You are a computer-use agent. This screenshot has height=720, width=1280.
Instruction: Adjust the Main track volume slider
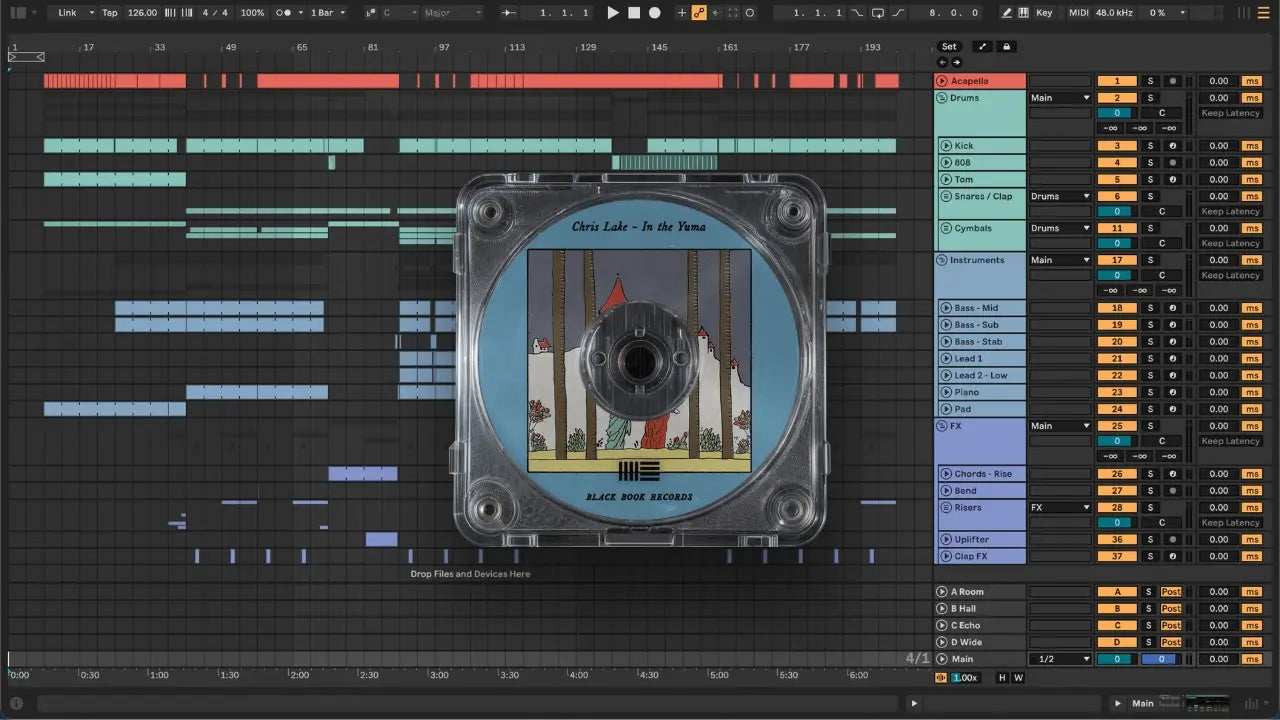1117,660
